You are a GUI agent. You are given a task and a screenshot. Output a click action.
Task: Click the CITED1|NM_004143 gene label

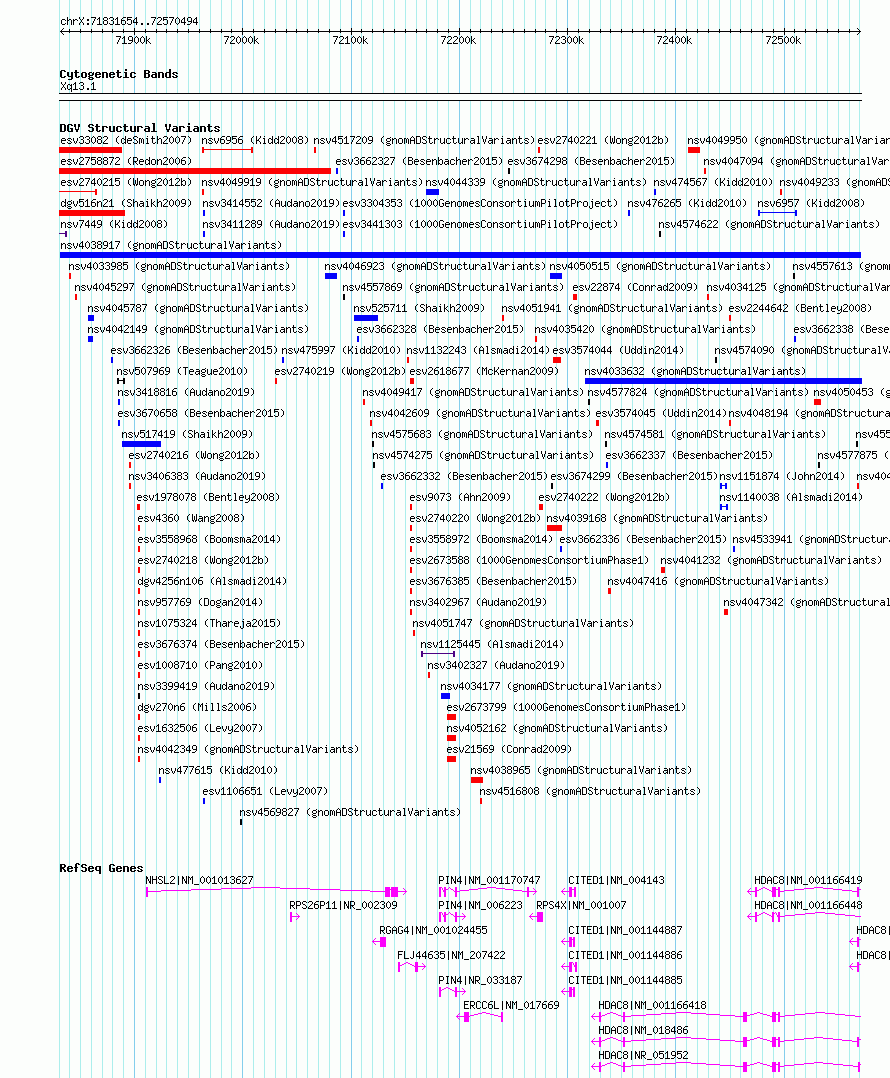(x=616, y=880)
